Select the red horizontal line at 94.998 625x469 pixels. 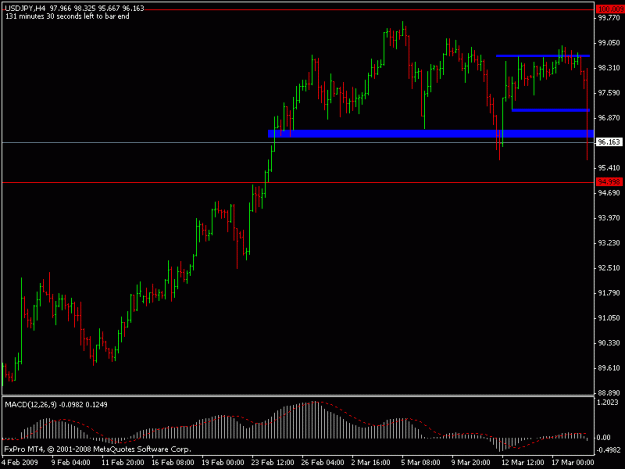pos(298,182)
